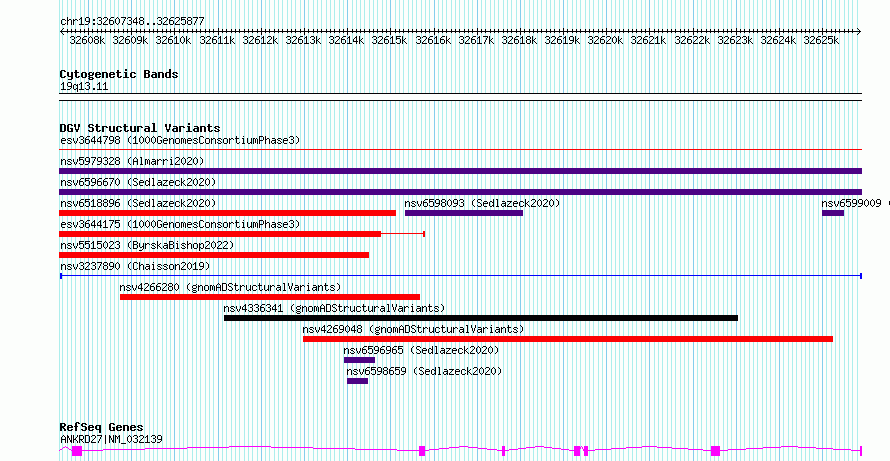Screen dimensions: 890x461
Task: Click the nsv3237890 (Chaisson2019) label
Action: point(135,266)
